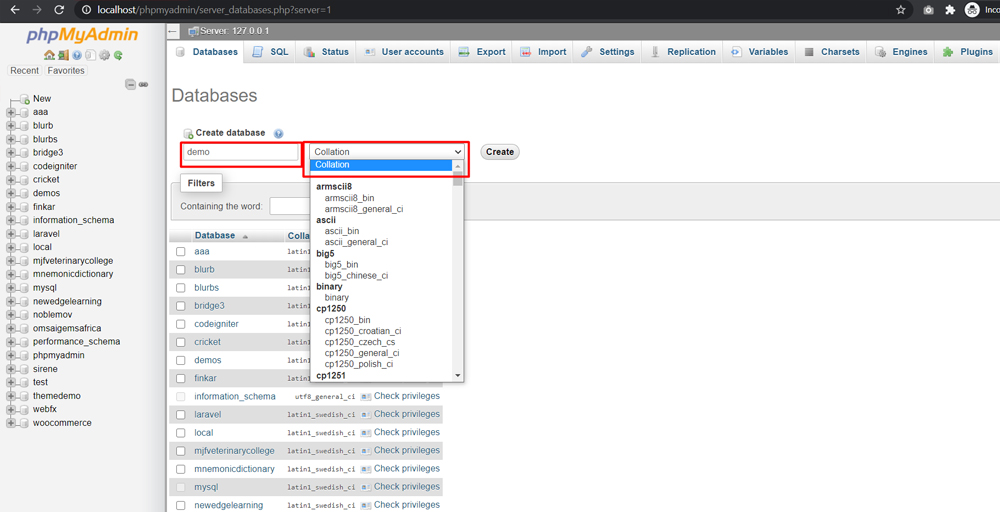Click the site info icon in address bar
This screenshot has height=512, width=1000.
click(x=87, y=10)
